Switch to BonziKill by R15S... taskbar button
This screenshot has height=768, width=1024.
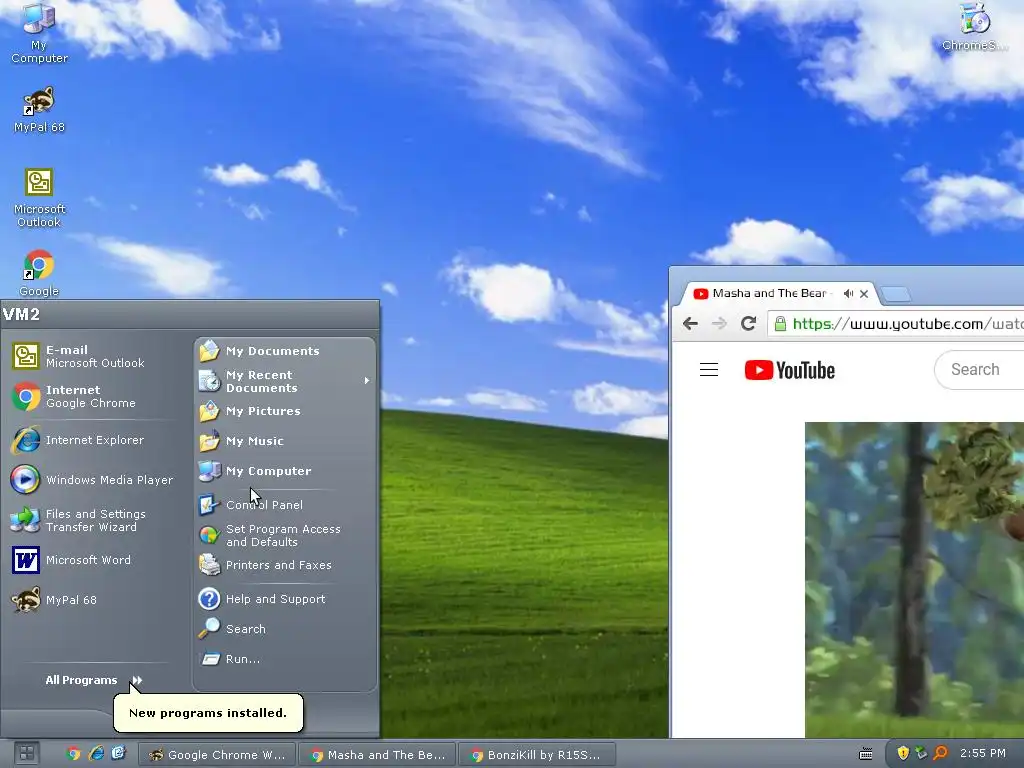(x=537, y=754)
